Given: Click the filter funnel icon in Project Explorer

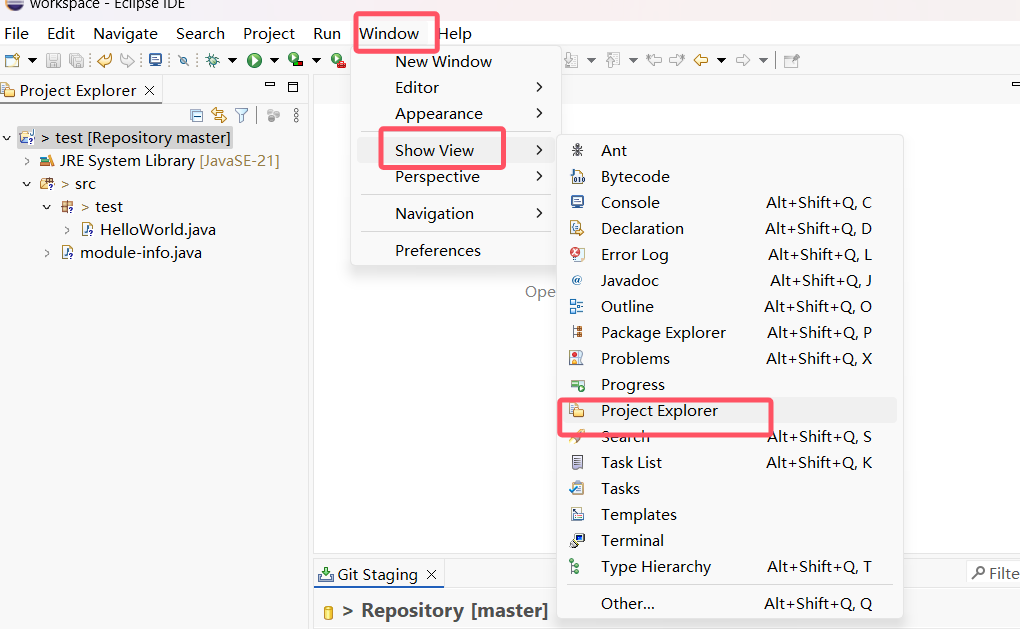Looking at the screenshot, I should [x=242, y=116].
